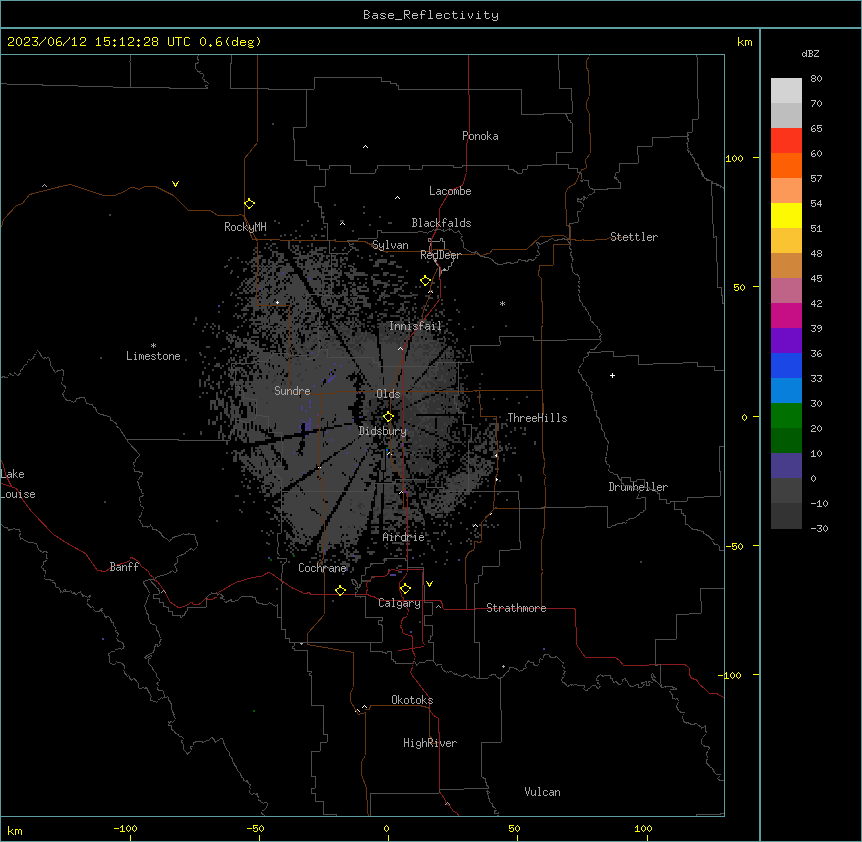Click the Okotoks town label
862x842 pixels.
(412, 700)
